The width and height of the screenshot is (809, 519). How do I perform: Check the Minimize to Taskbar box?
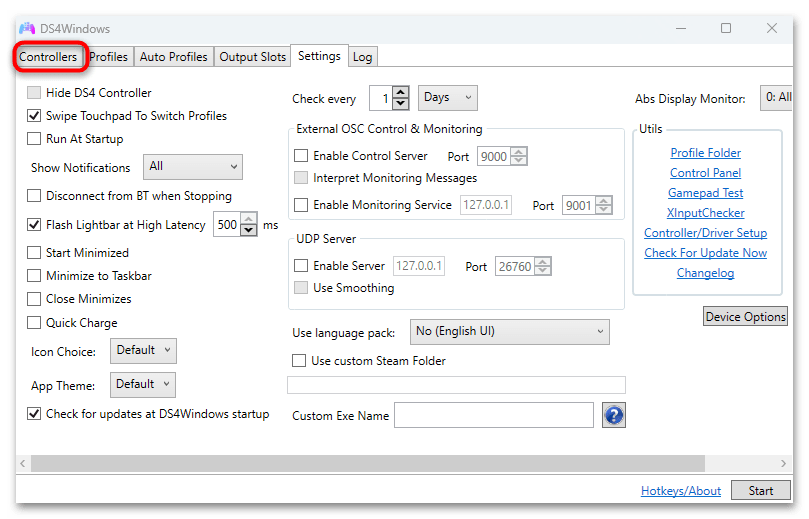34,276
